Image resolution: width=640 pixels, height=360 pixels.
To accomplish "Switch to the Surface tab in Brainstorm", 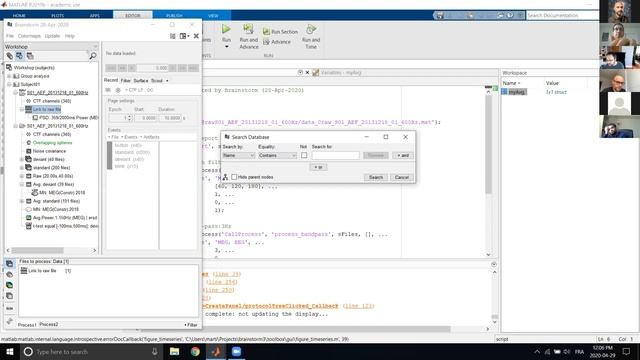I will tap(140, 80).
